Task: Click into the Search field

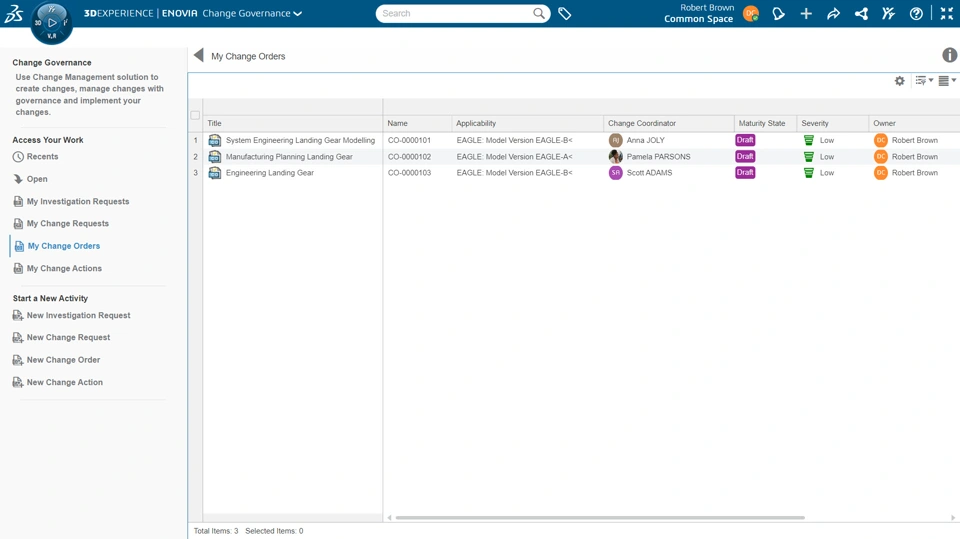Action: click(x=456, y=13)
